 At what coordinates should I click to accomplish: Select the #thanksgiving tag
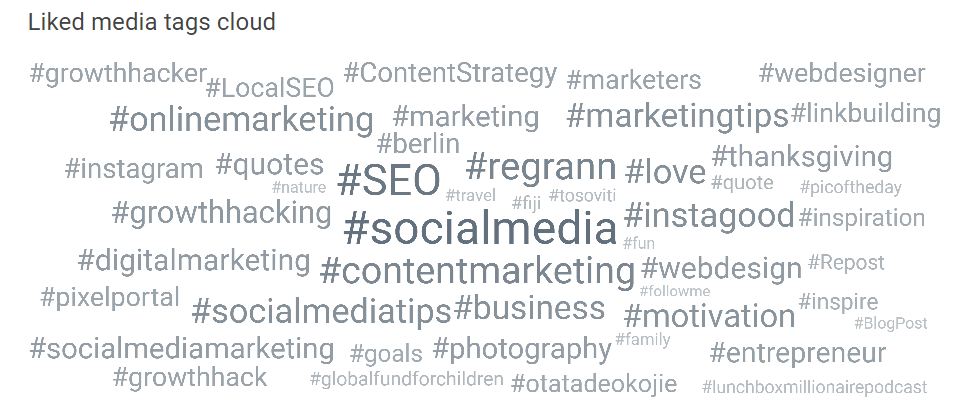pyautogui.click(x=802, y=158)
